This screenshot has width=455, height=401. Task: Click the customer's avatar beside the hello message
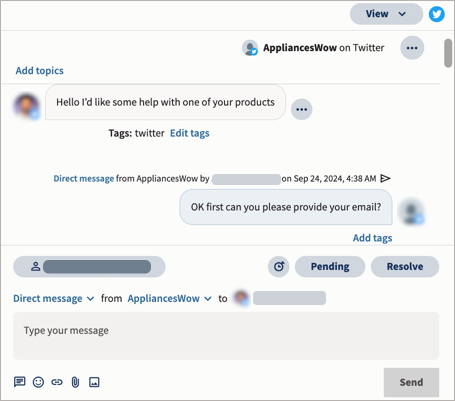(x=27, y=106)
